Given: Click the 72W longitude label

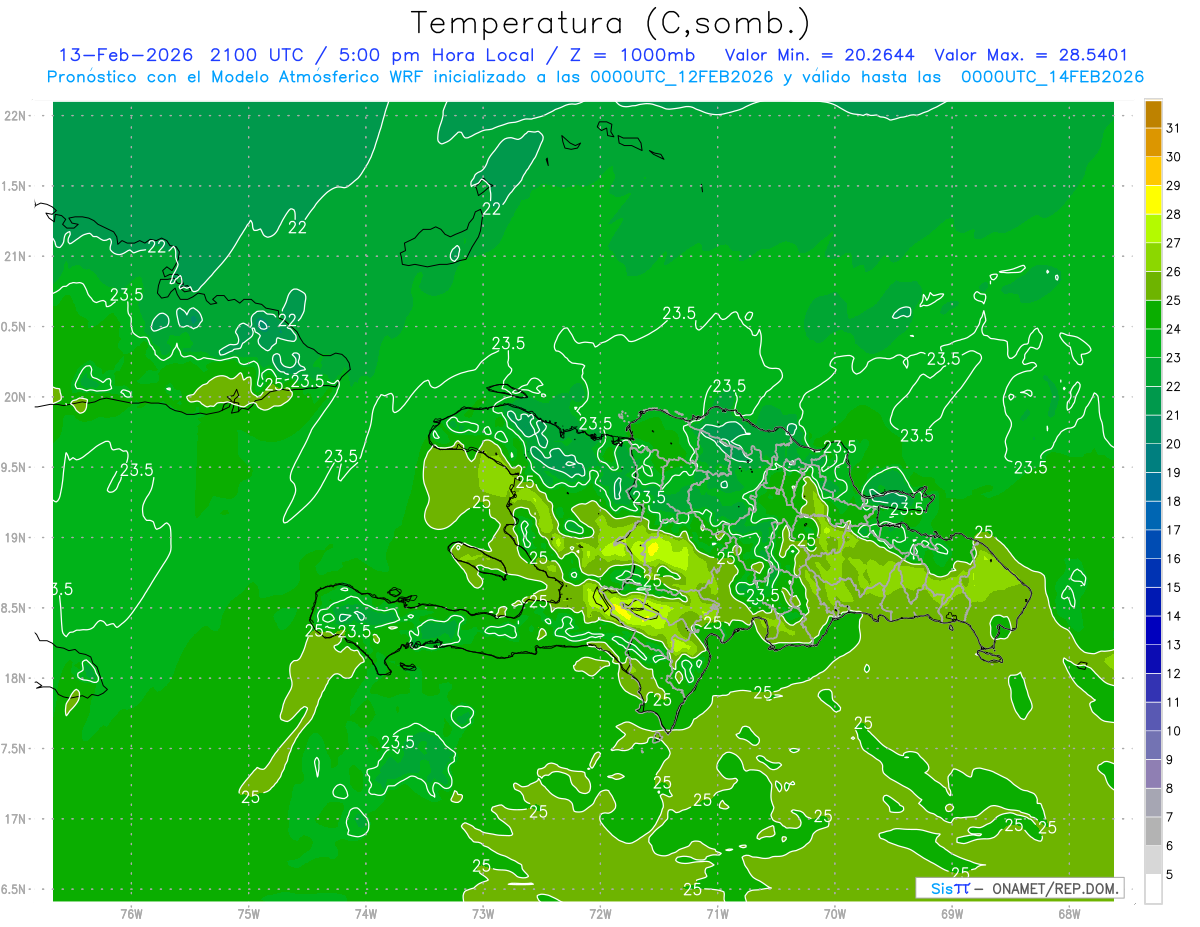Looking at the screenshot, I should coord(600,914).
